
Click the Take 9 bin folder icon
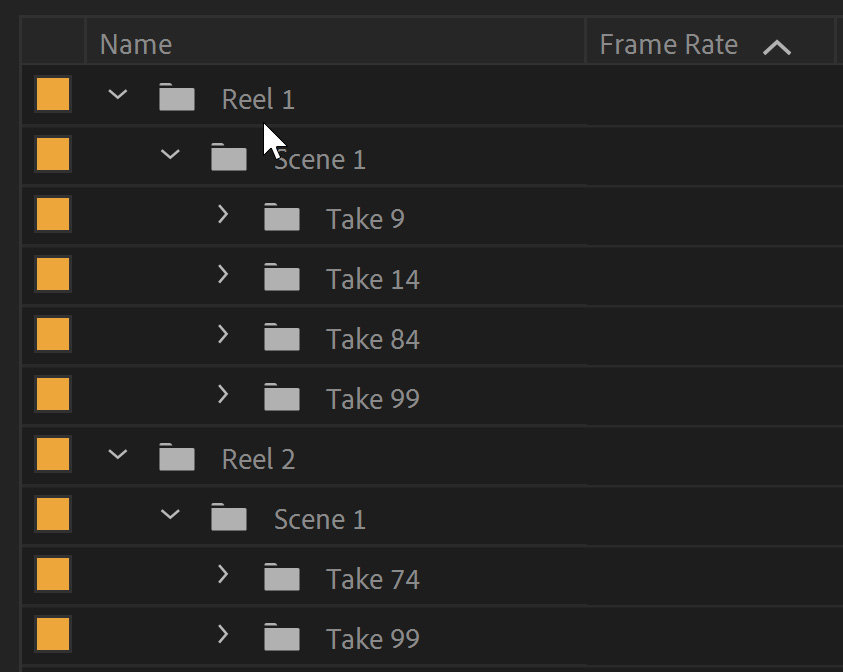(282, 217)
